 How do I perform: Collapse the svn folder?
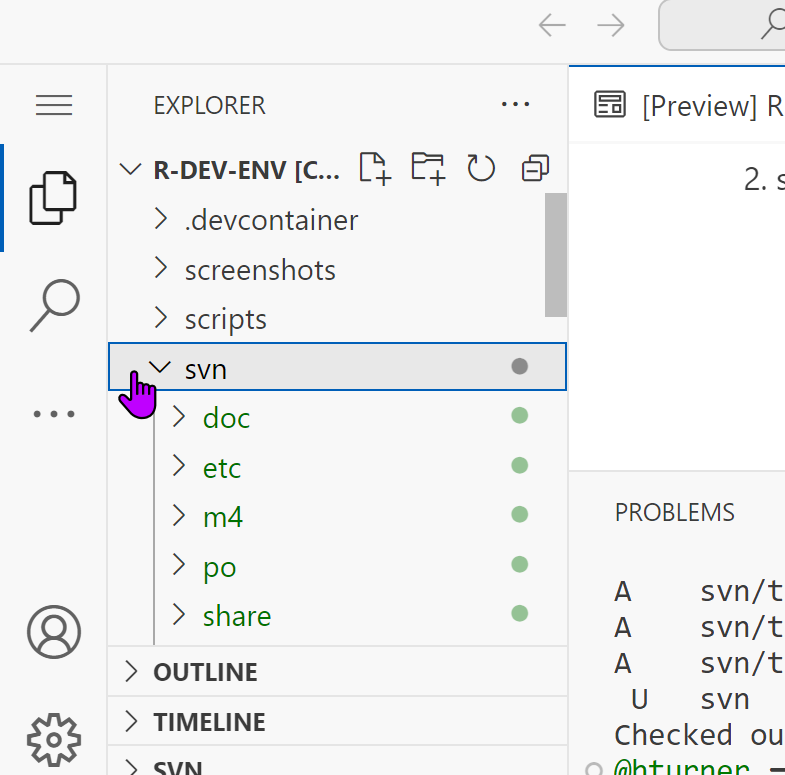pos(160,368)
